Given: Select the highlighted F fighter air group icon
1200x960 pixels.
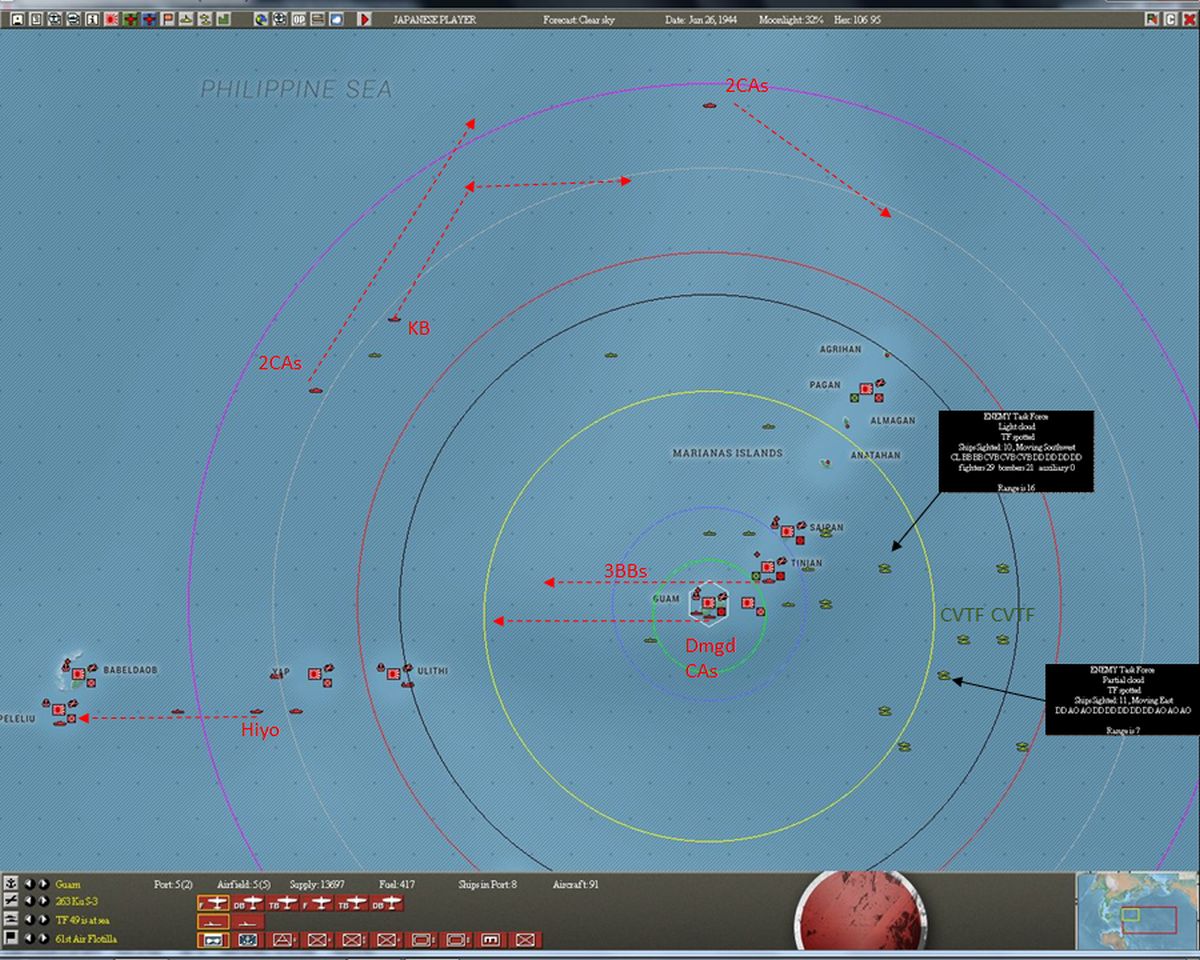Looking at the screenshot, I should point(213,901).
